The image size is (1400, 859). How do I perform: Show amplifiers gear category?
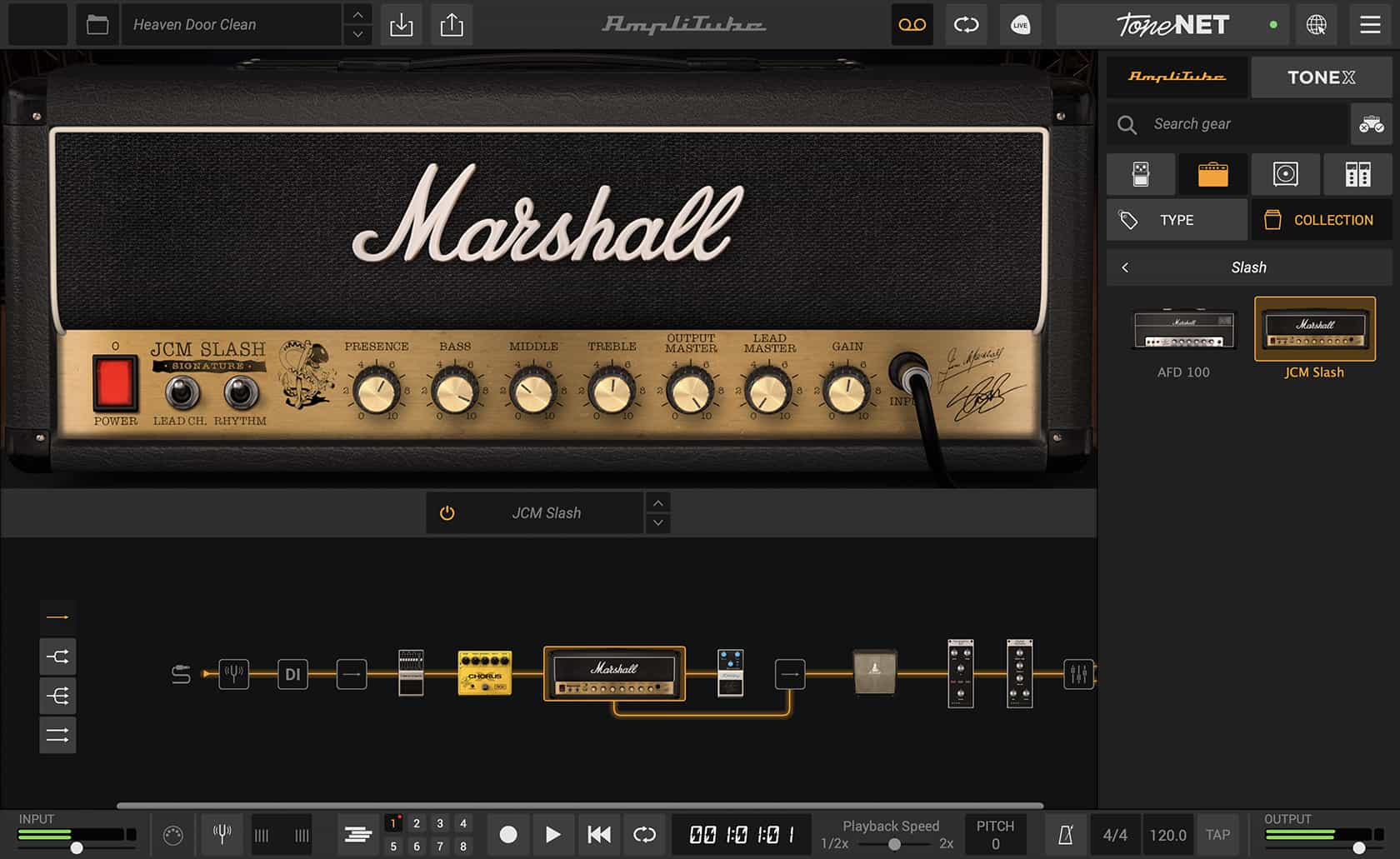click(x=1213, y=174)
